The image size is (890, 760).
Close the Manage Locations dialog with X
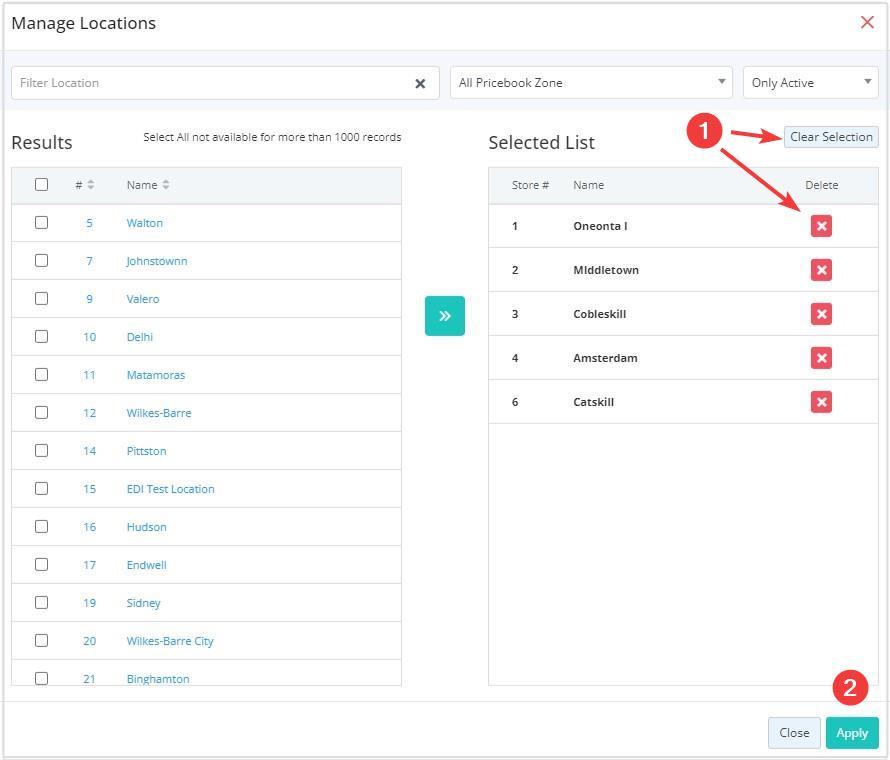point(867,22)
